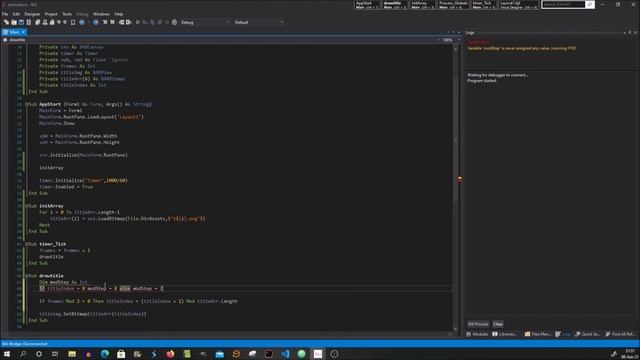Collapse the Sub timer_Tick code block
This screenshot has width=640, height=360.
[x=27, y=244]
